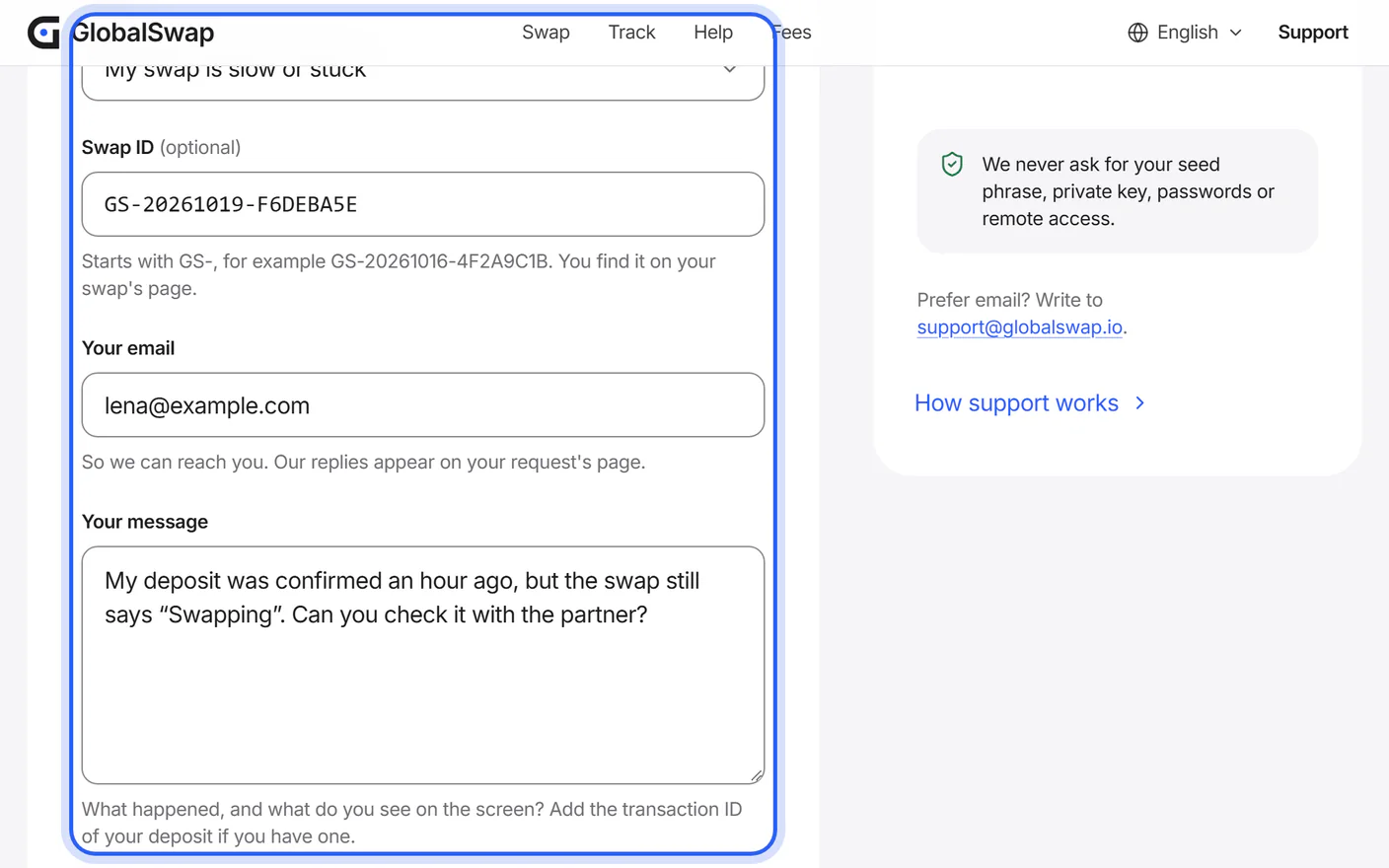Viewport: 1389px width, 868px height.
Task: Open the Swap menu item
Action: click(x=546, y=33)
